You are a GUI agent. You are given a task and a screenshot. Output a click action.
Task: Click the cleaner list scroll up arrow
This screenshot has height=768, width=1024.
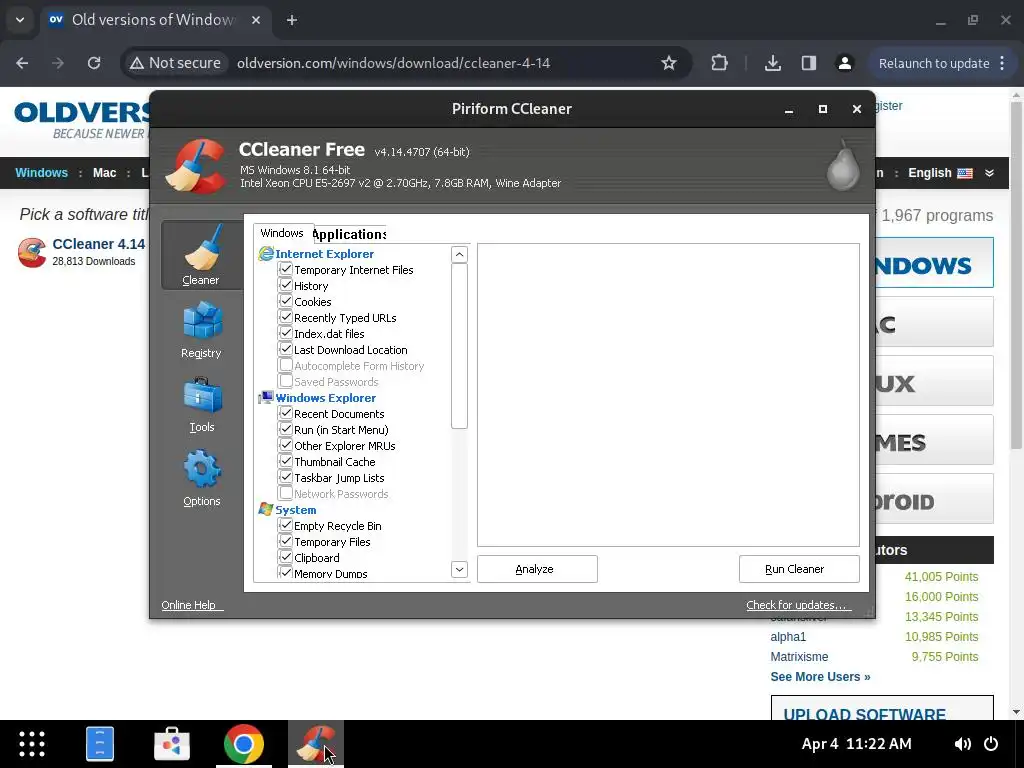point(459,255)
